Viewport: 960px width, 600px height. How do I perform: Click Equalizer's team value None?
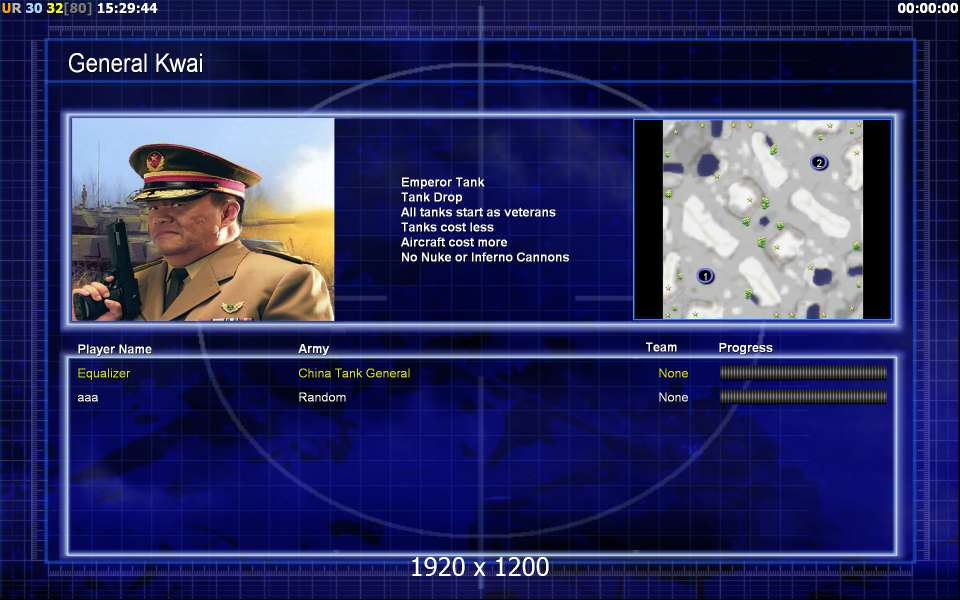673,373
